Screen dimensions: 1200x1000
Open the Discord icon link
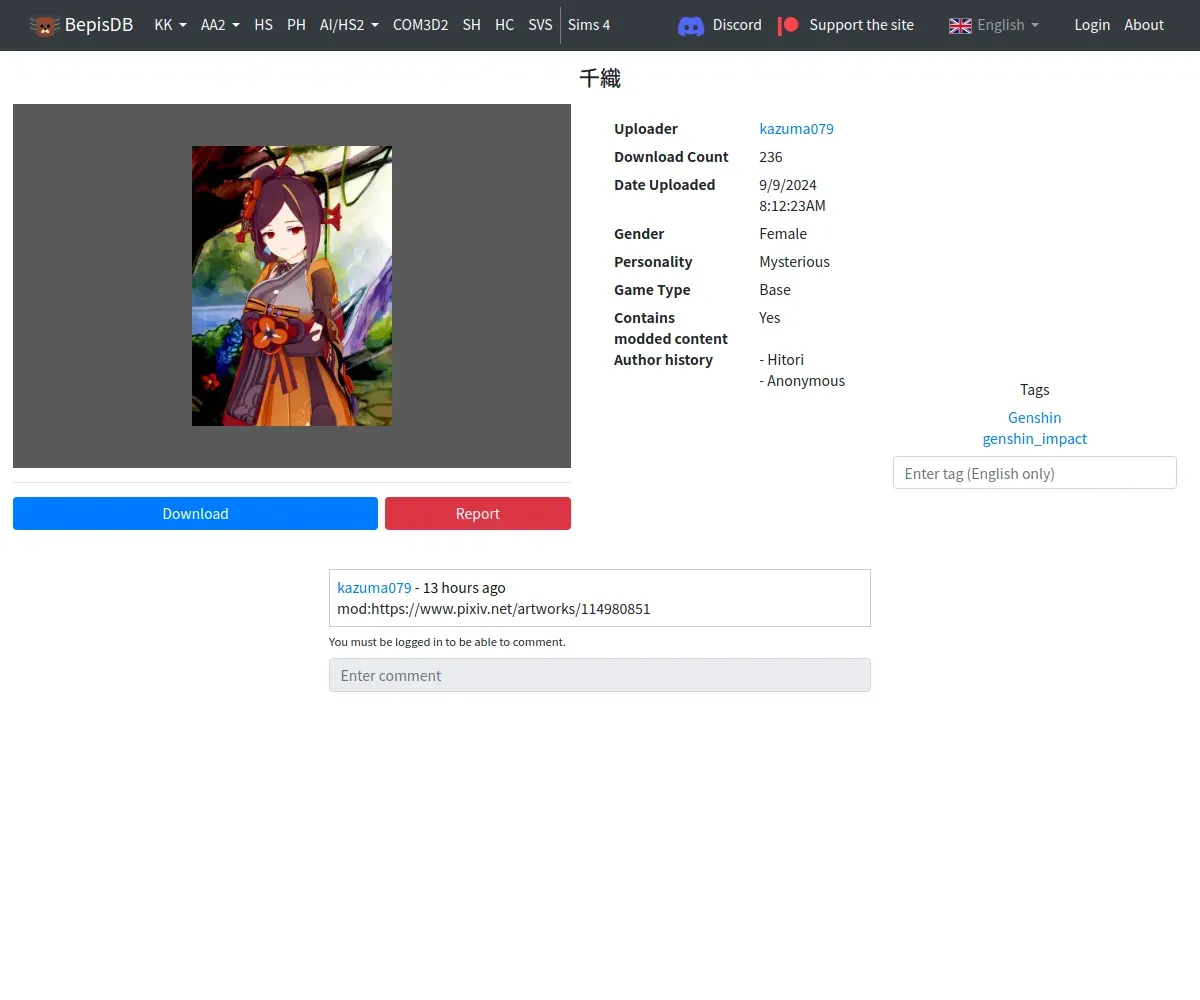(691, 25)
